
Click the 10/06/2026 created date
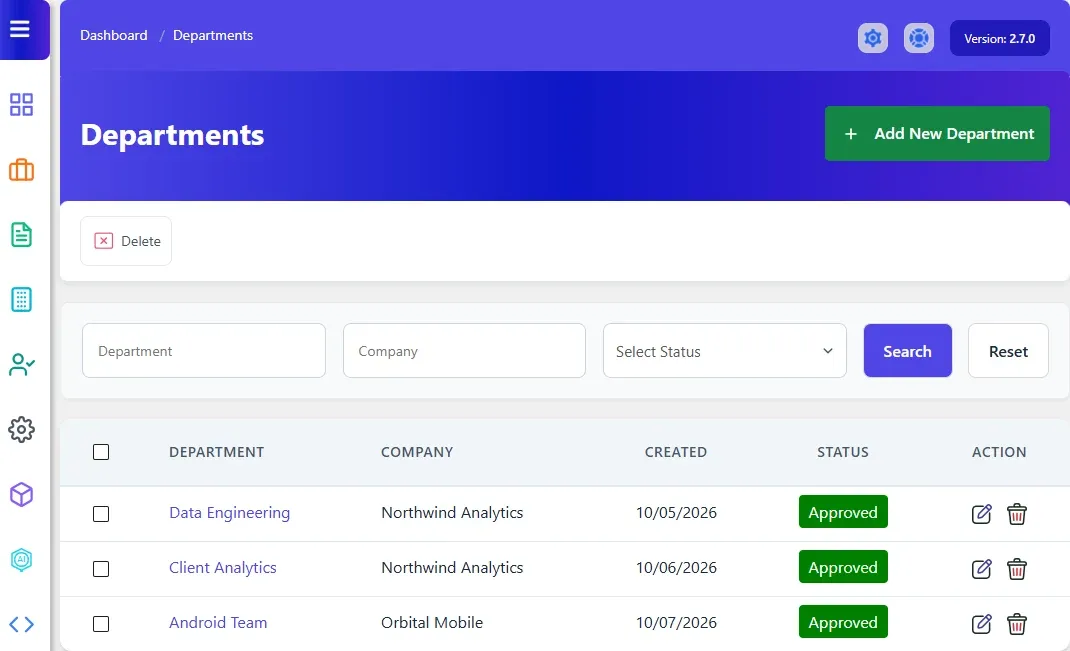pyautogui.click(x=676, y=568)
